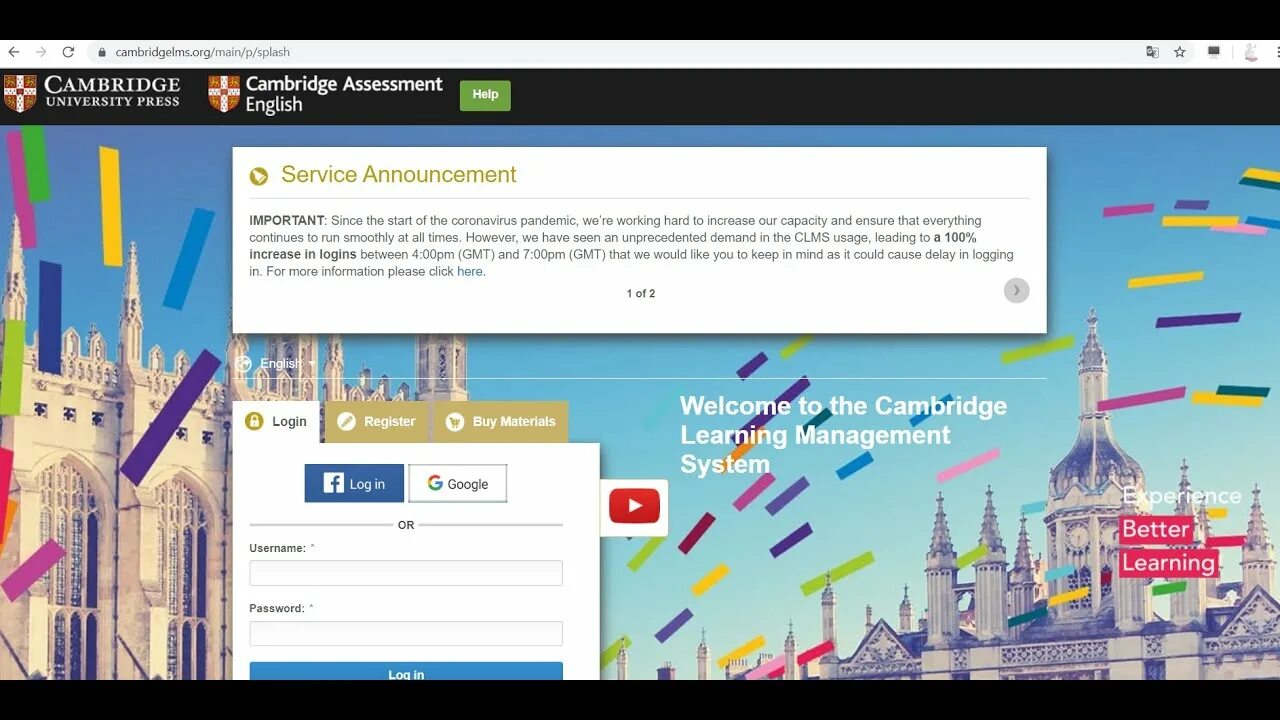Focus the Username input field
Image resolution: width=1280 pixels, height=720 pixels.
[406, 573]
